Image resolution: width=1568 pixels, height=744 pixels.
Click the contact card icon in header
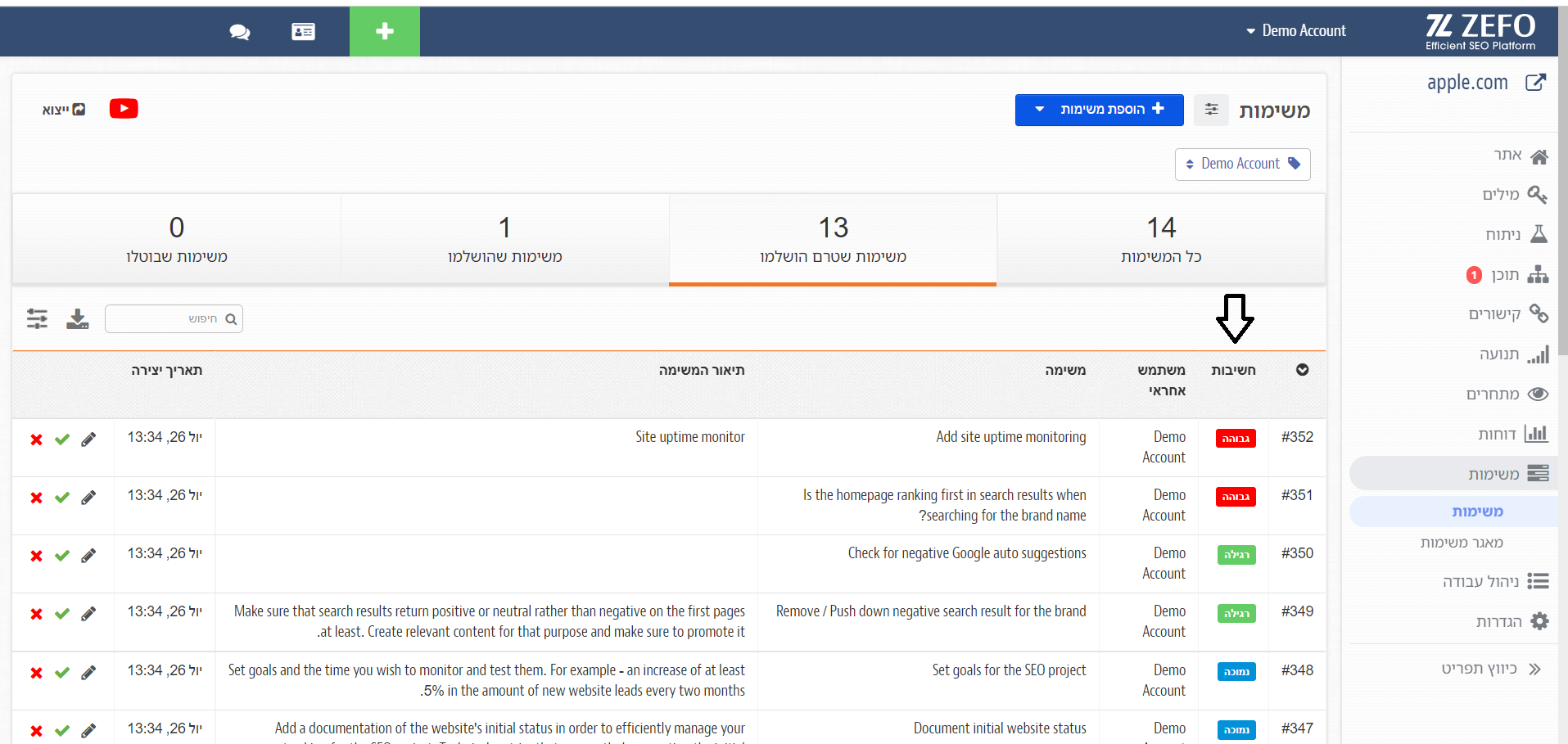pos(303,32)
